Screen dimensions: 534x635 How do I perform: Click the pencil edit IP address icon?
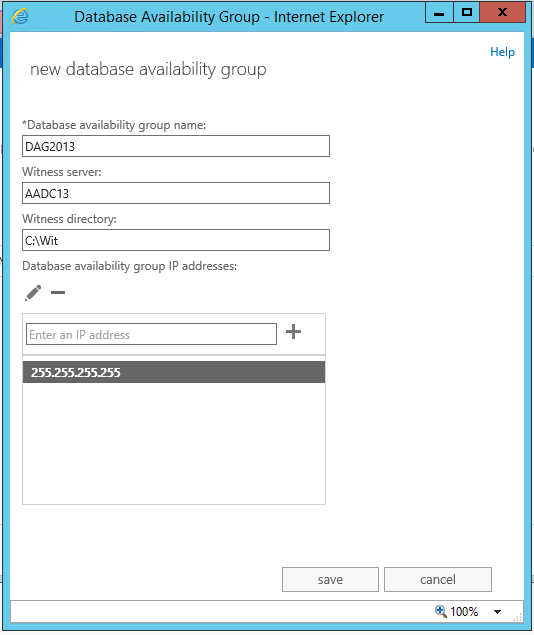33,293
